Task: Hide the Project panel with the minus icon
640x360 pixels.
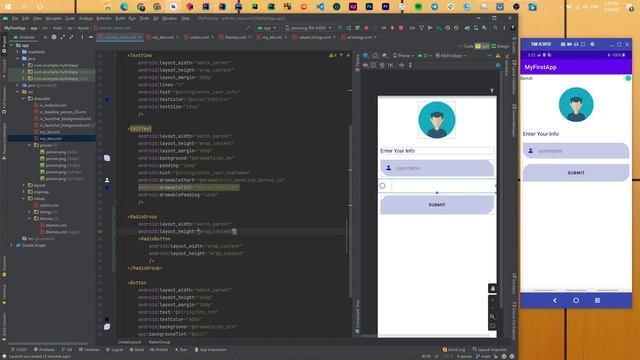Action: (91, 37)
